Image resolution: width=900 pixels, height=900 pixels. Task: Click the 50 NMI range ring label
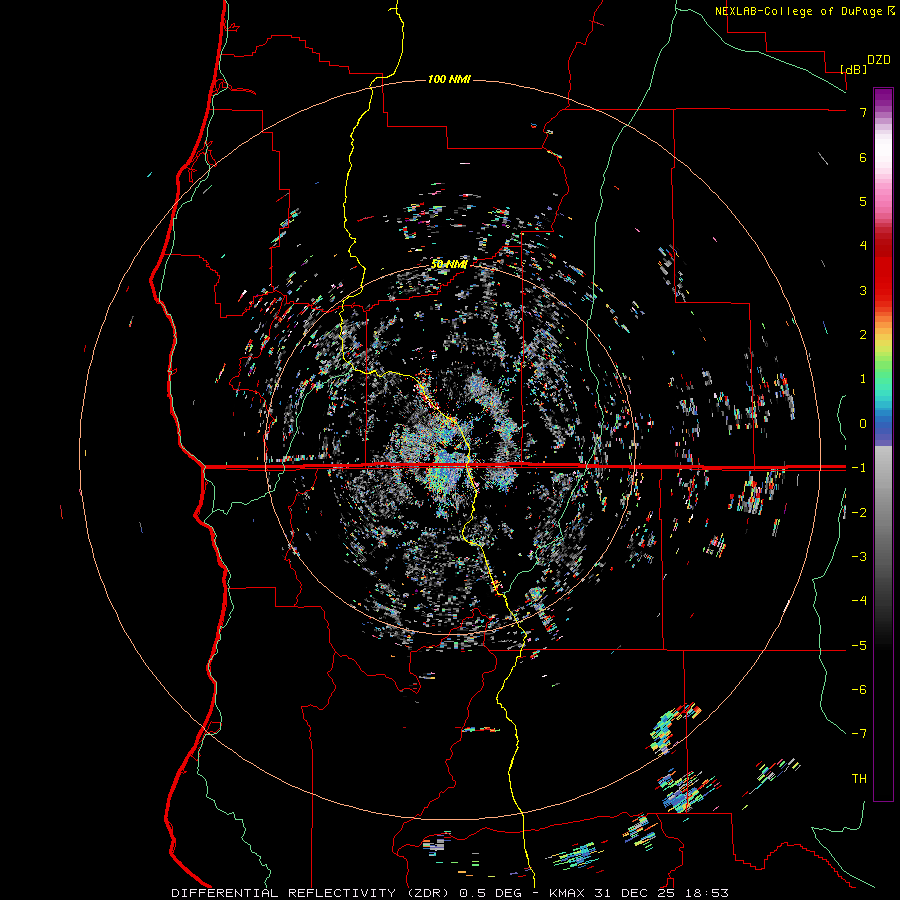click(449, 264)
